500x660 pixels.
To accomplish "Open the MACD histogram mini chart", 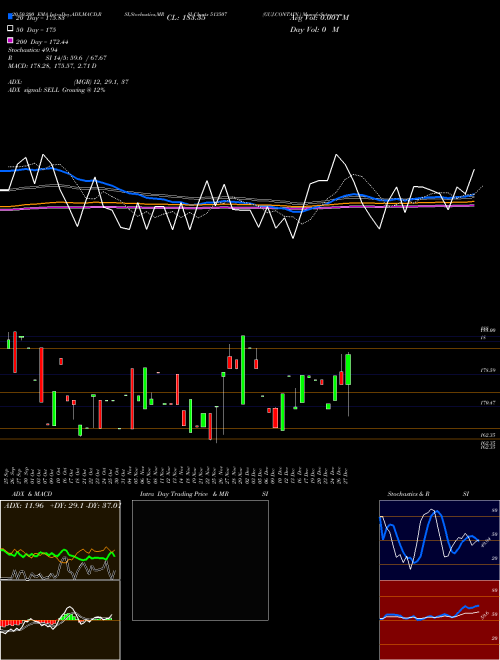I will point(60,620).
